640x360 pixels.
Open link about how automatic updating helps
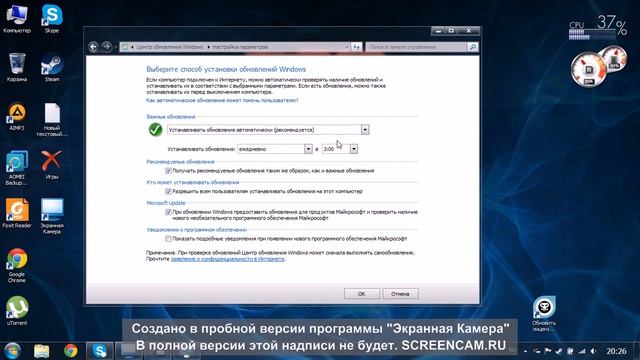[222, 100]
